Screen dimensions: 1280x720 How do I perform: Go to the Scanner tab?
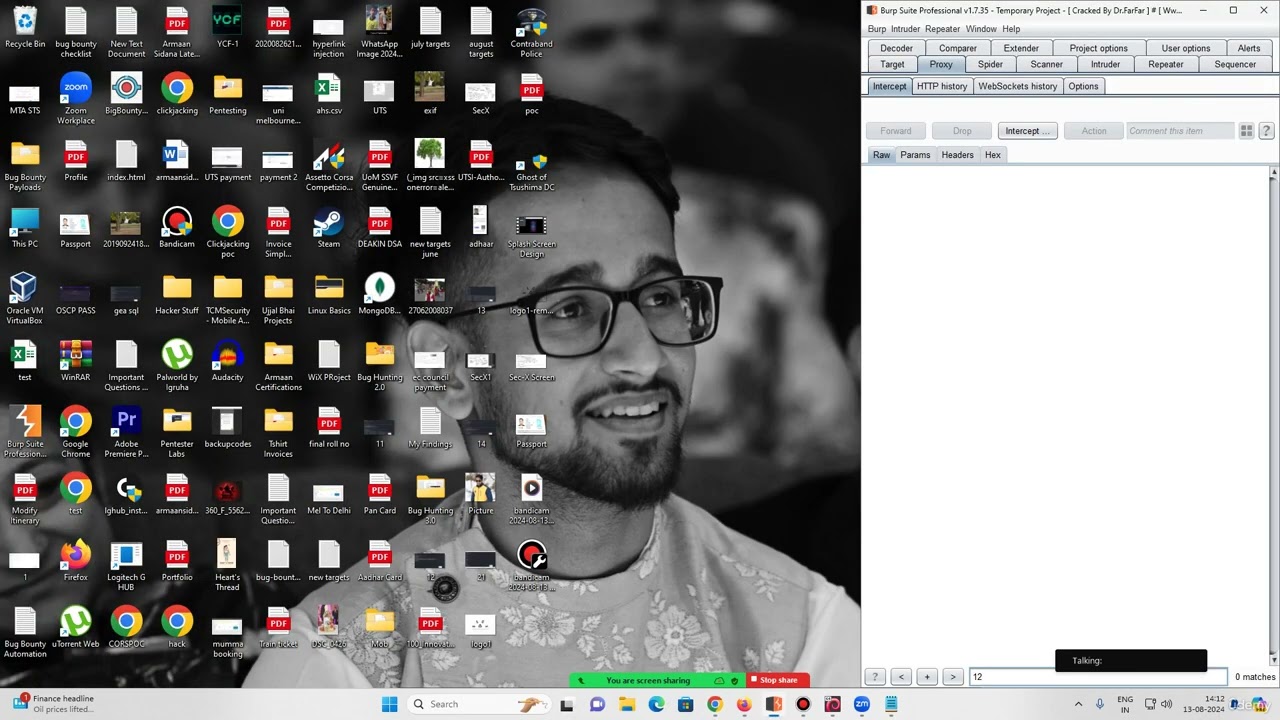(x=1046, y=64)
